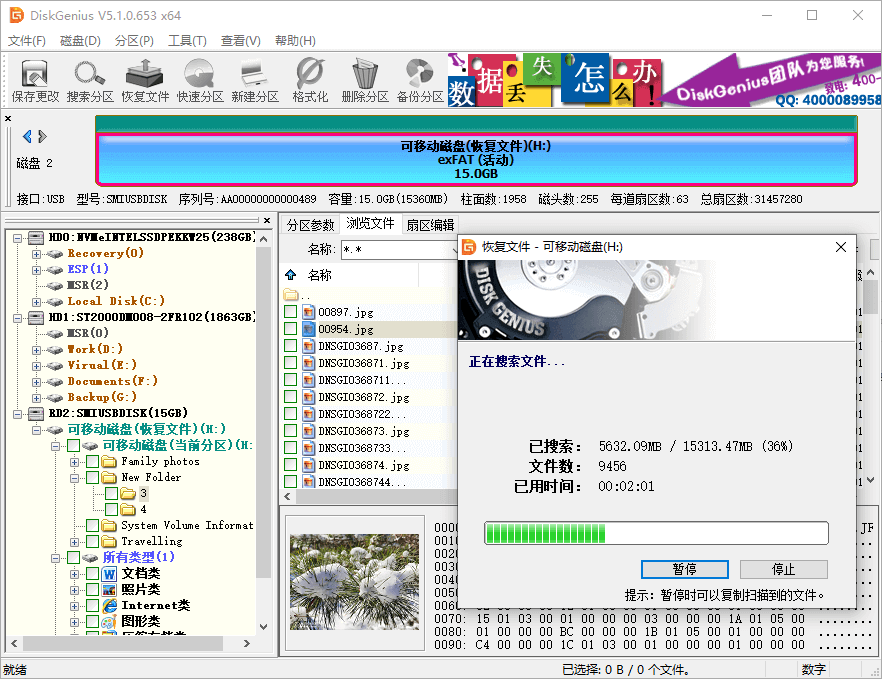Click the 名称 filter input field
The width and height of the screenshot is (882, 679).
[399, 249]
